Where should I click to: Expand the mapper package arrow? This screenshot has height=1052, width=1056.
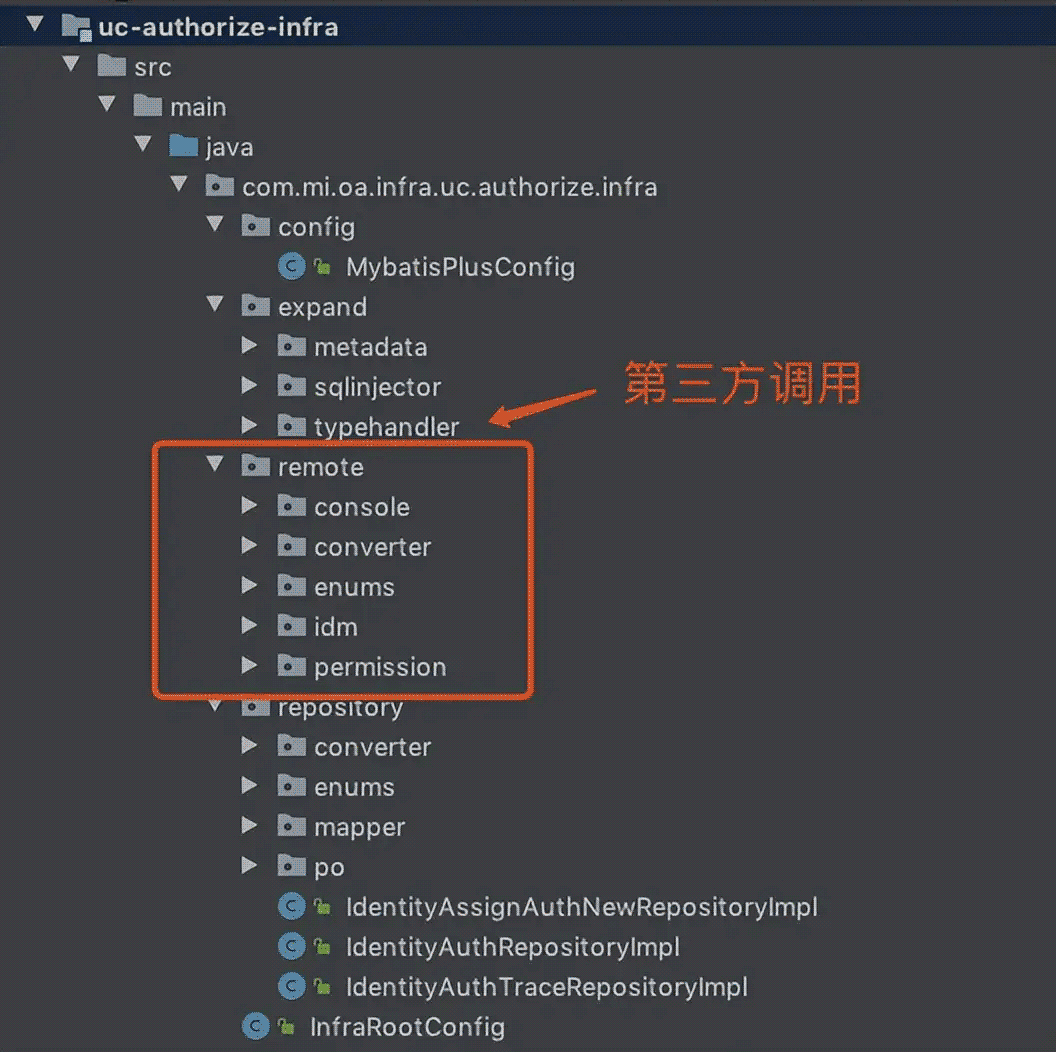tap(249, 825)
